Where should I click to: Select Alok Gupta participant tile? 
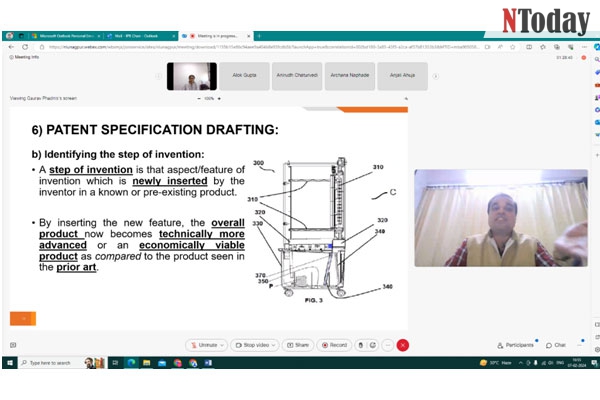pyautogui.click(x=244, y=76)
